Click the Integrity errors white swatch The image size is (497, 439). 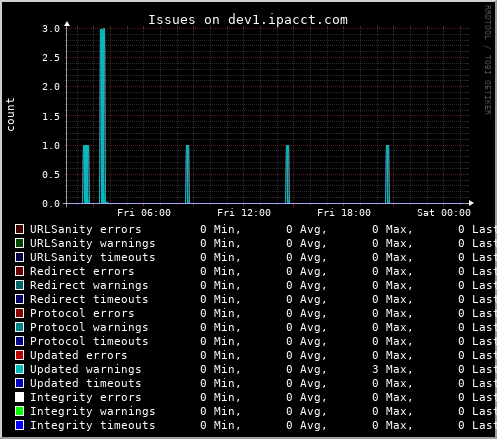click(19, 397)
